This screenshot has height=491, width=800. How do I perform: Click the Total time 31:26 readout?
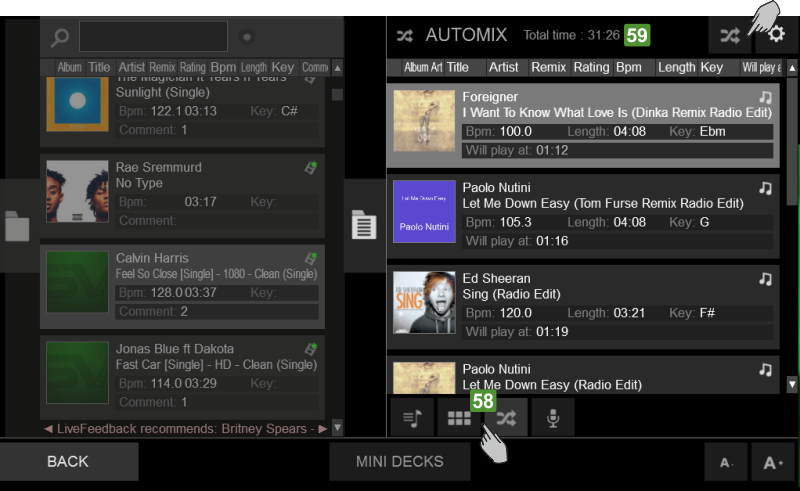571,35
